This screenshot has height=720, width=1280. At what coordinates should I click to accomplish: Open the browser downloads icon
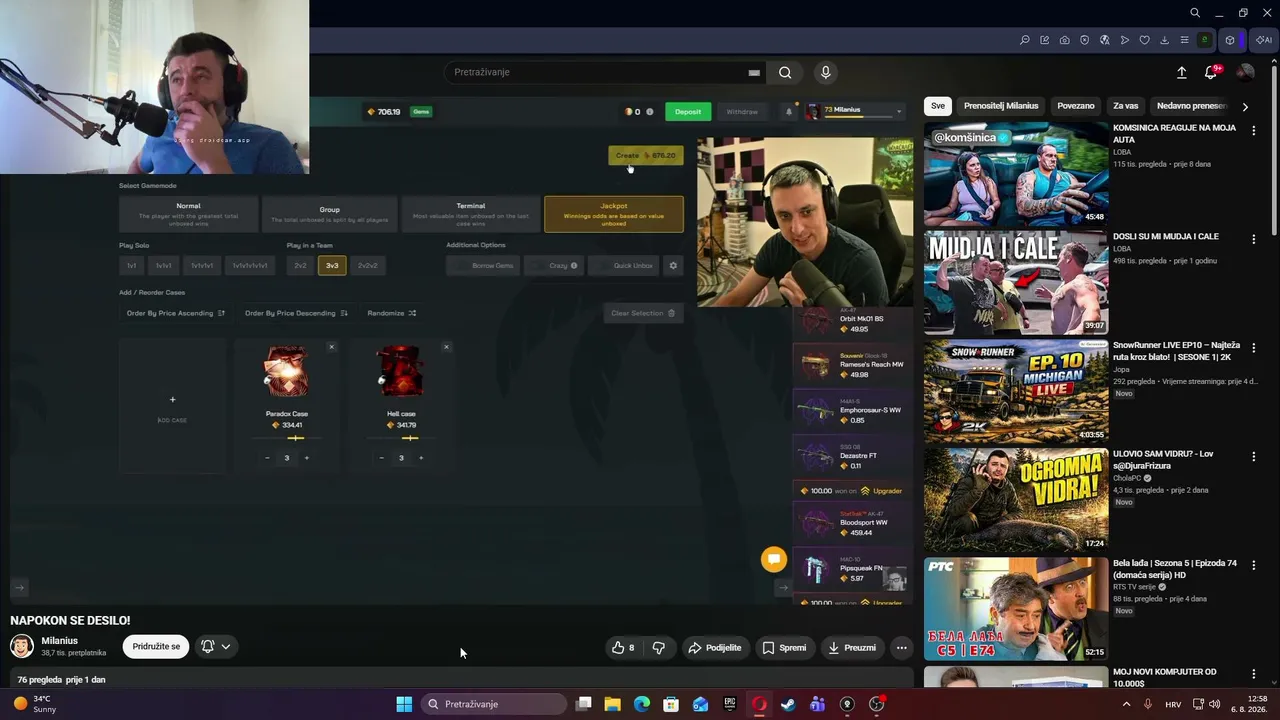[1164, 40]
